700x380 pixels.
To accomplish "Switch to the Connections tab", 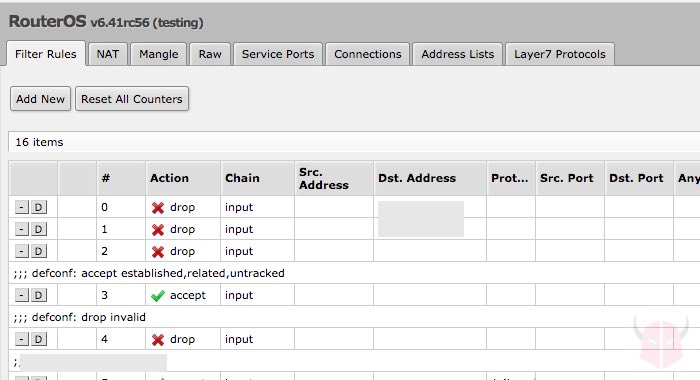I will [x=367, y=54].
